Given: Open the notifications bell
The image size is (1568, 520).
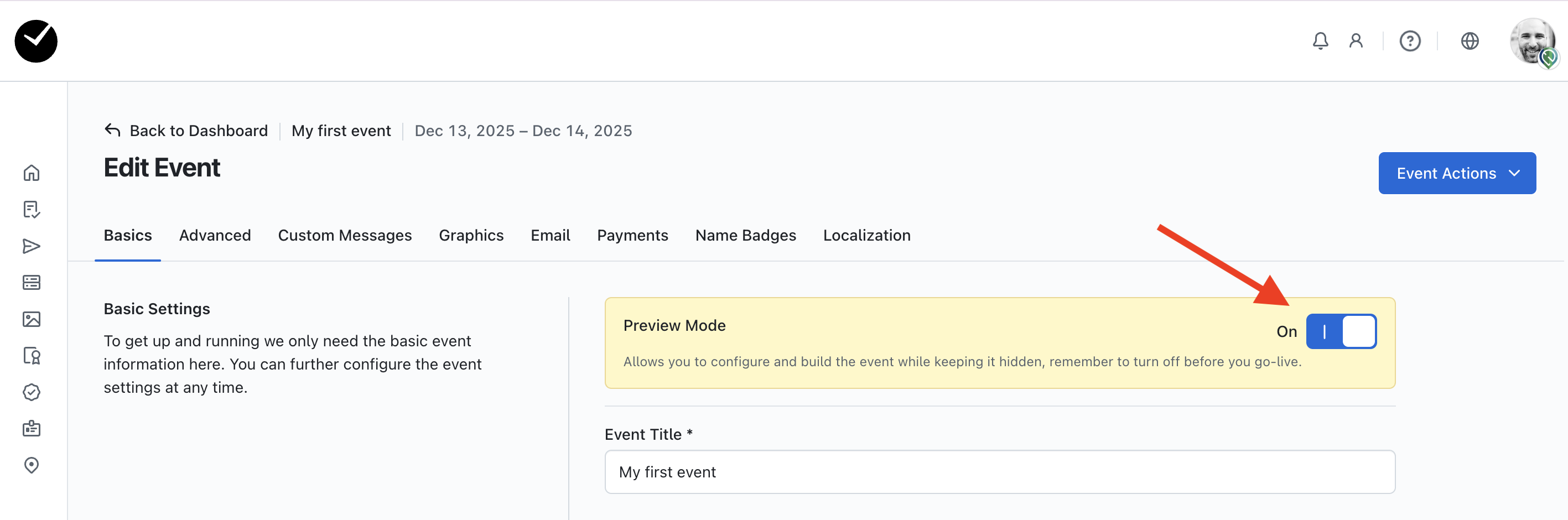Looking at the screenshot, I should pos(1320,41).
